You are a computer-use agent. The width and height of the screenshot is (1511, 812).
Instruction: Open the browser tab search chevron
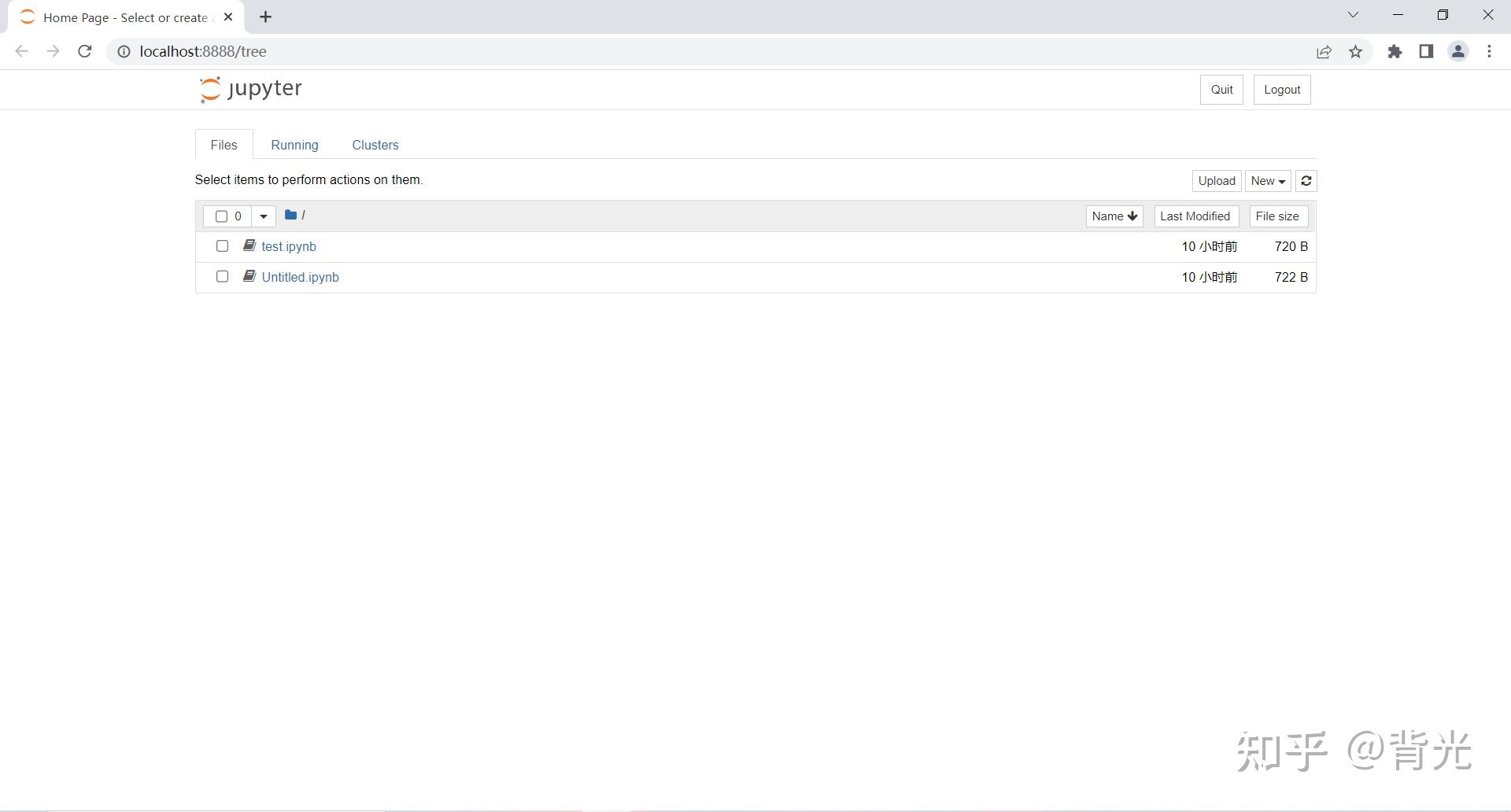coord(1353,14)
